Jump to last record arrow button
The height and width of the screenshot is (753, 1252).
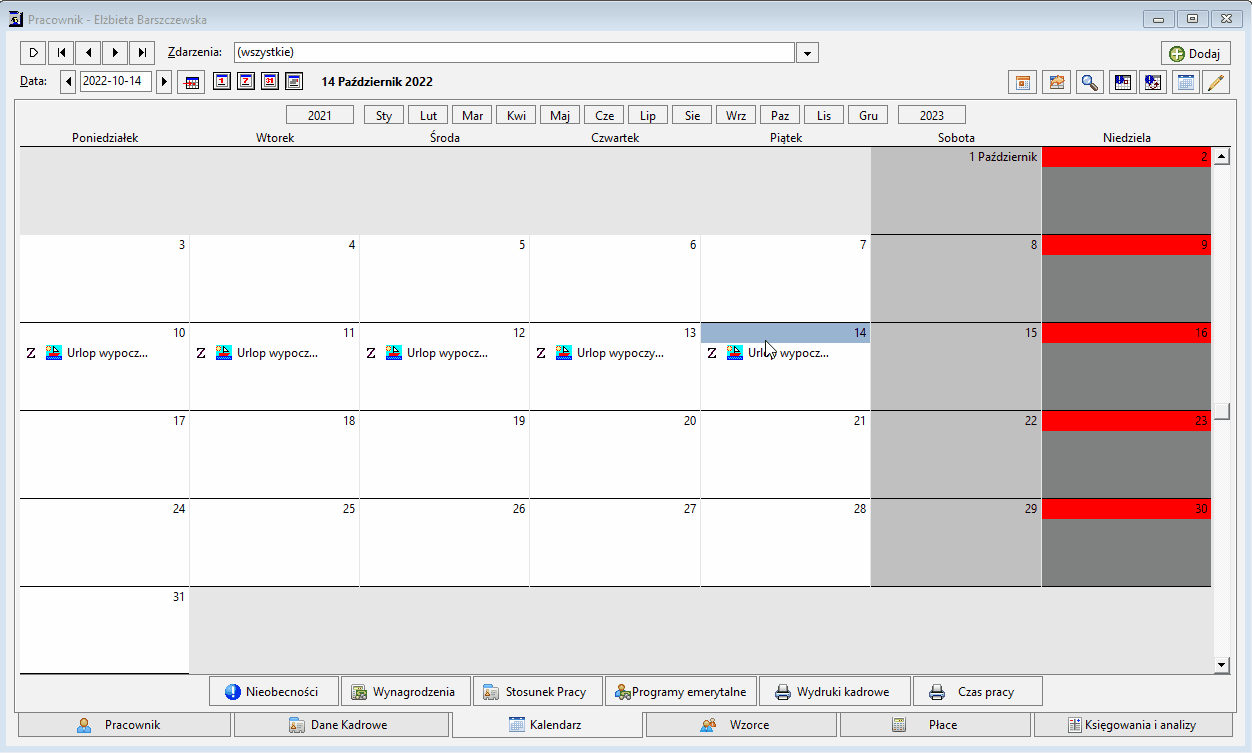(143, 52)
